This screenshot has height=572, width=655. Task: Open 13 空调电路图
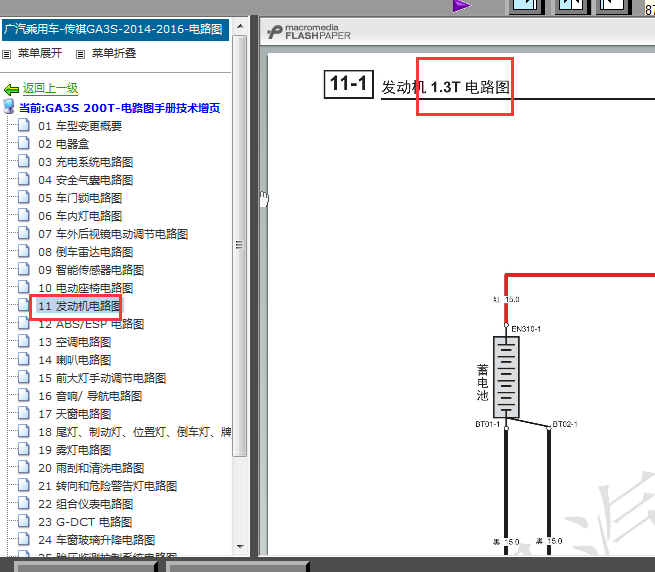click(x=74, y=342)
